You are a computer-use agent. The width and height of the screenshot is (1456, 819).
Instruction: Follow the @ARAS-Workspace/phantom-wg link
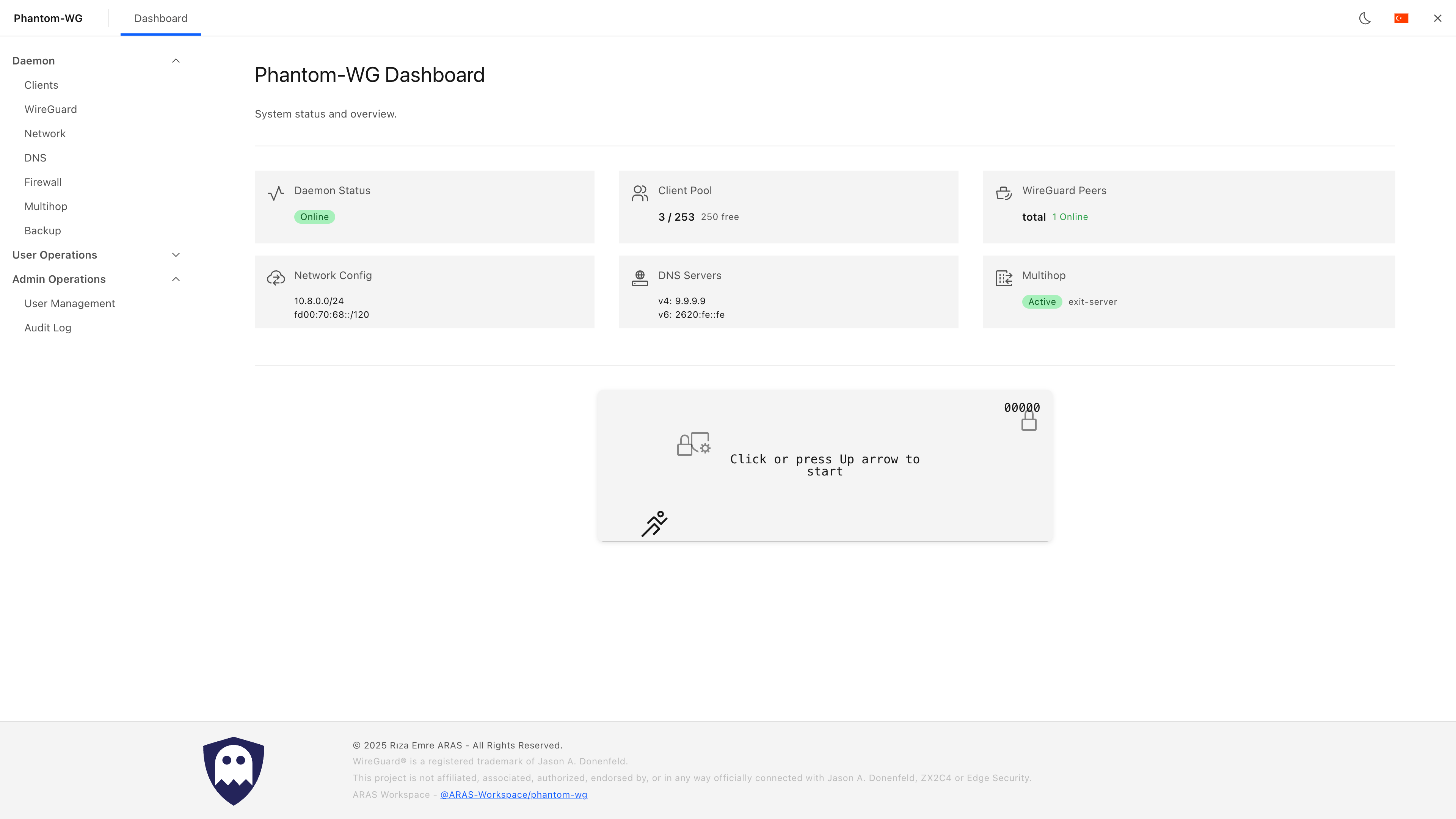tap(514, 795)
